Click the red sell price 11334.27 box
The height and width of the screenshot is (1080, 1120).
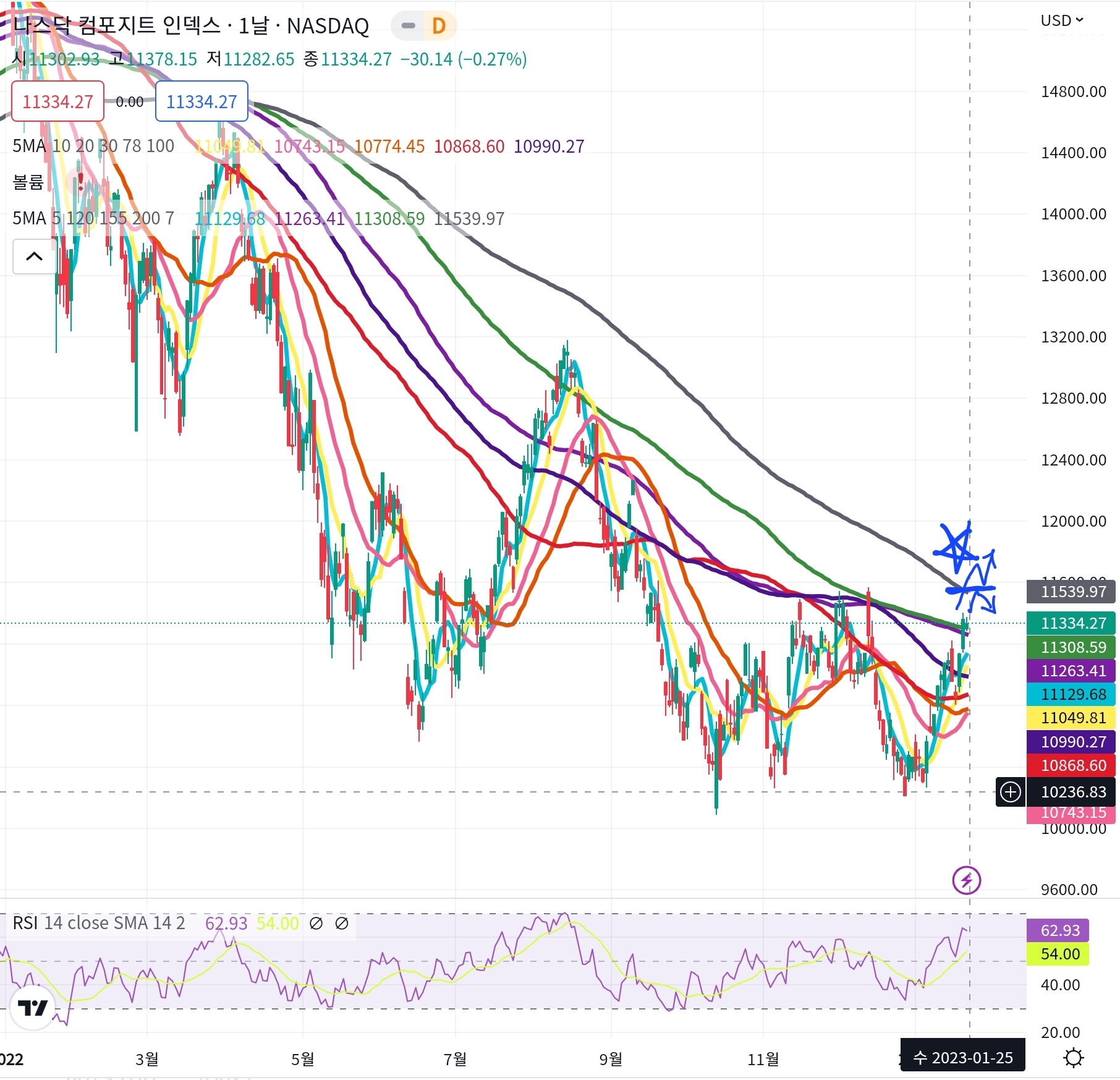coord(58,101)
